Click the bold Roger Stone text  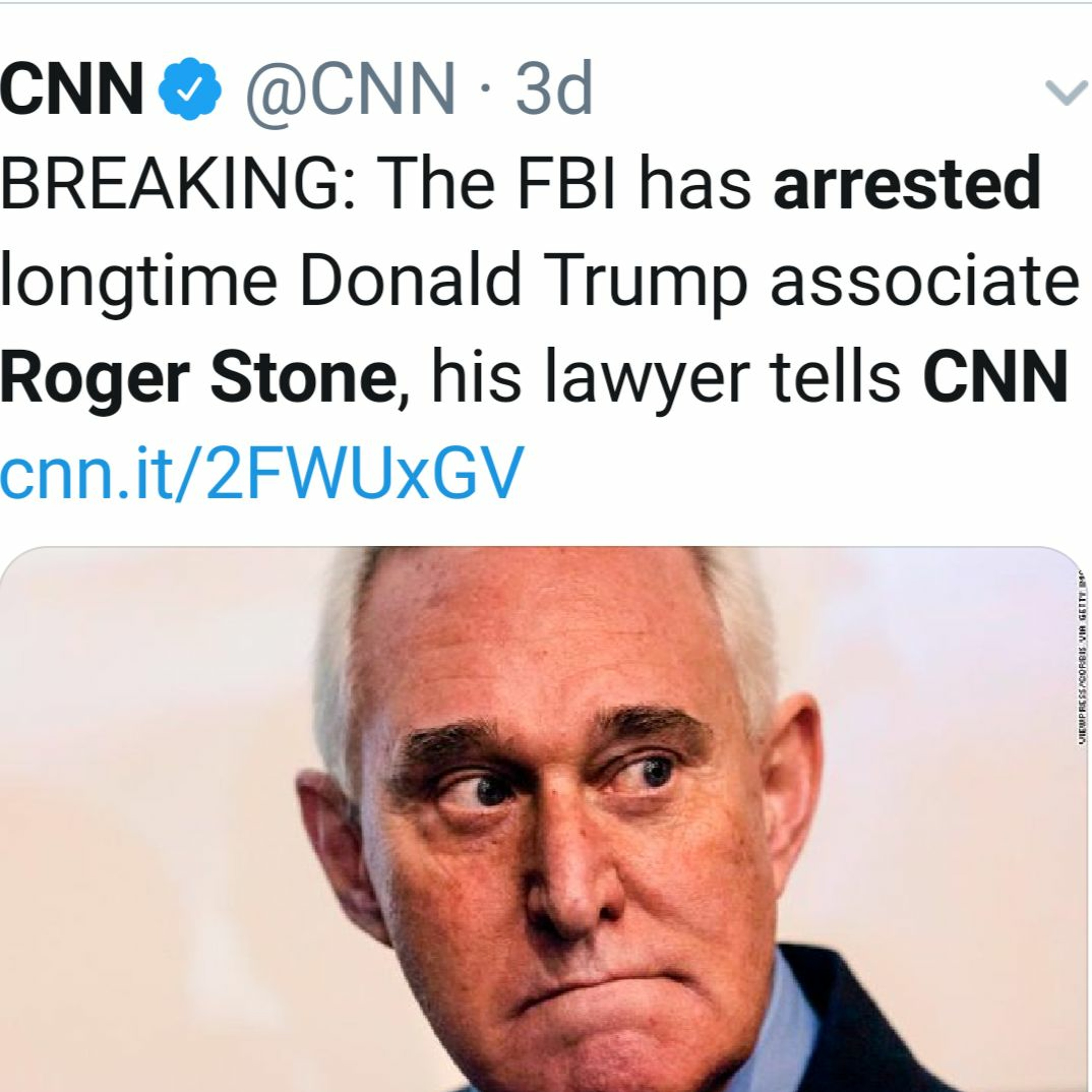click(x=198, y=376)
